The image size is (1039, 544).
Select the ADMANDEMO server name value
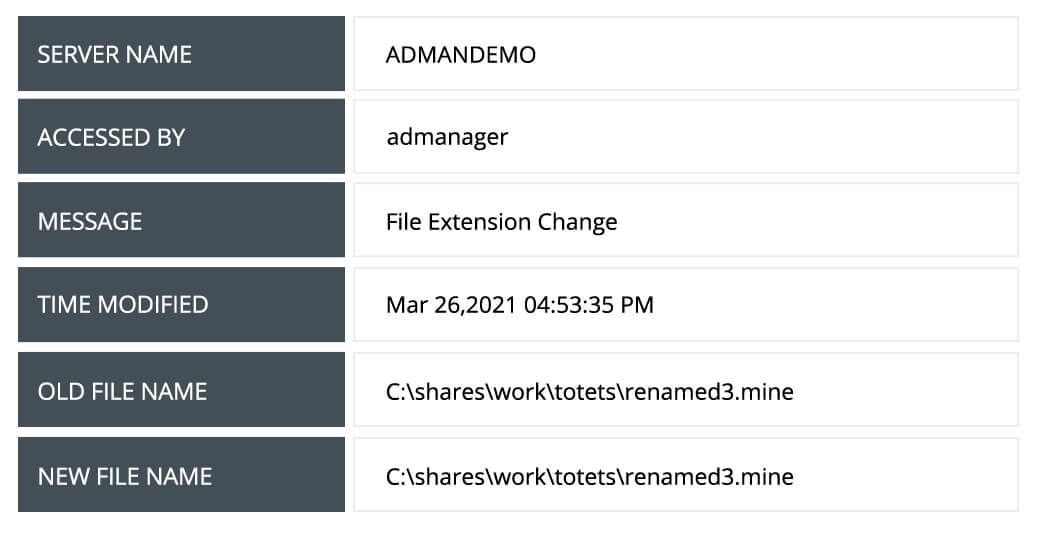click(460, 55)
